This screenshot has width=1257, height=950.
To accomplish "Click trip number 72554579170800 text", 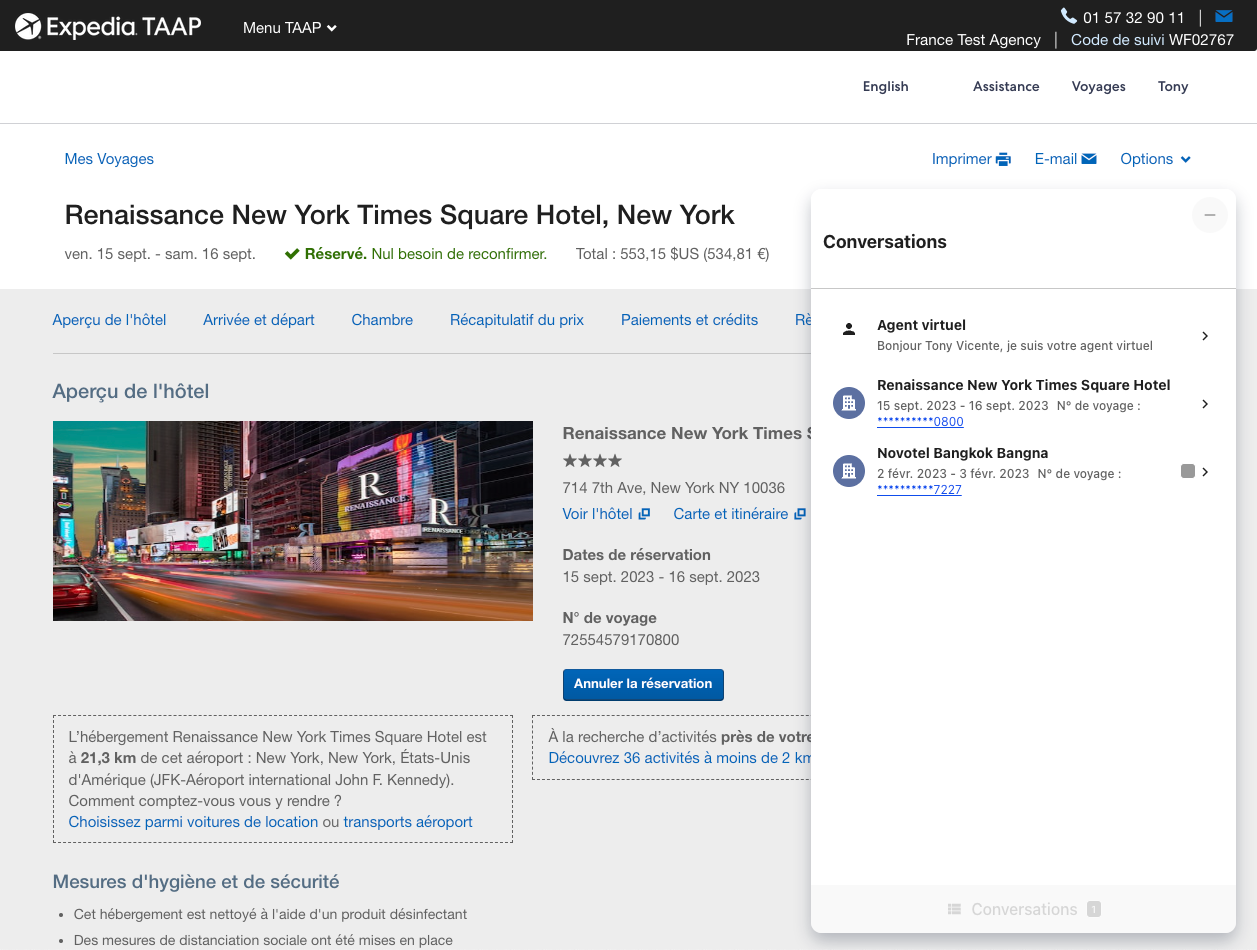I will pyautogui.click(x=621, y=640).
